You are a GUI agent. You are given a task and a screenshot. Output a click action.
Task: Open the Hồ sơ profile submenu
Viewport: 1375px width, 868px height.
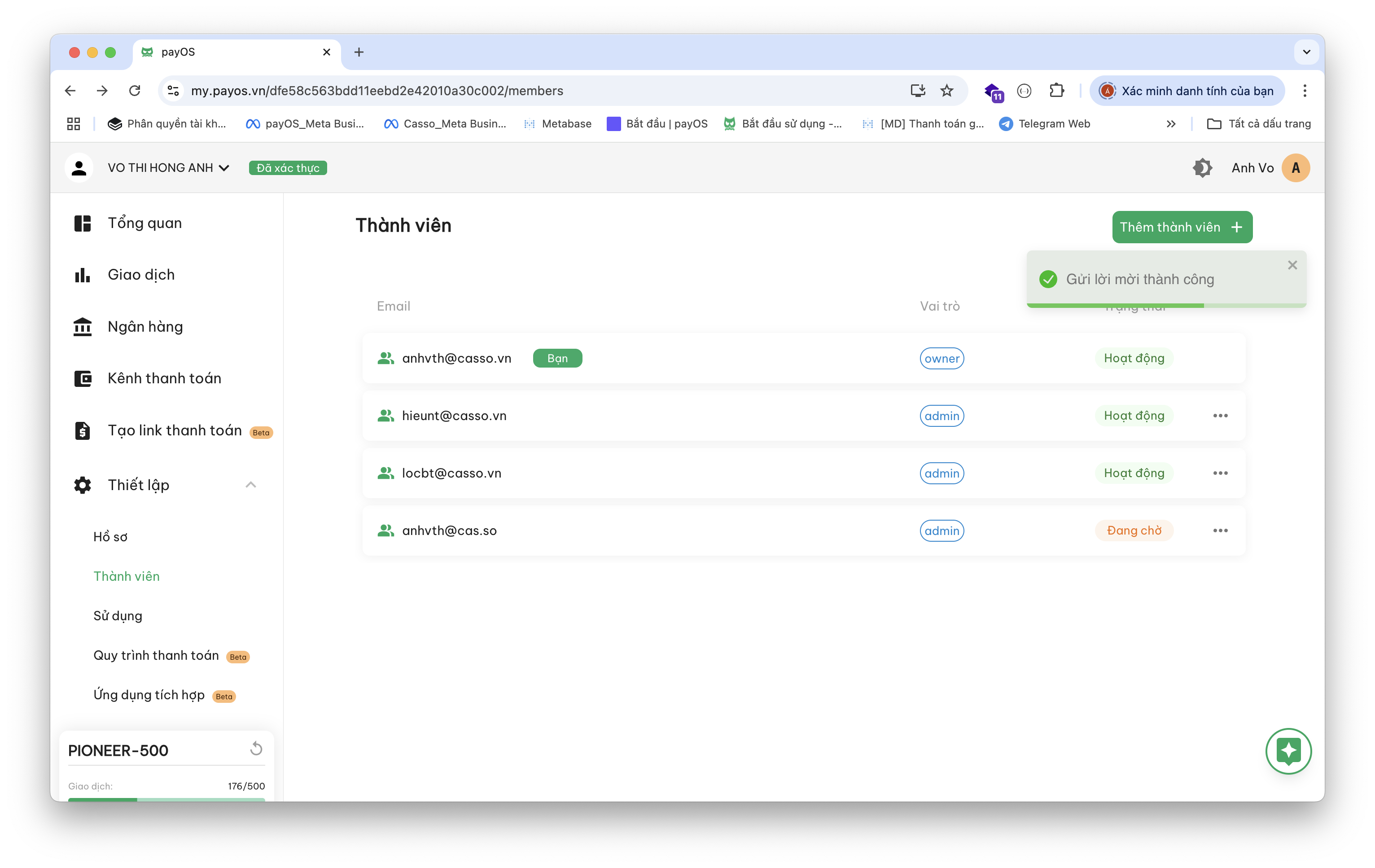[x=110, y=537]
